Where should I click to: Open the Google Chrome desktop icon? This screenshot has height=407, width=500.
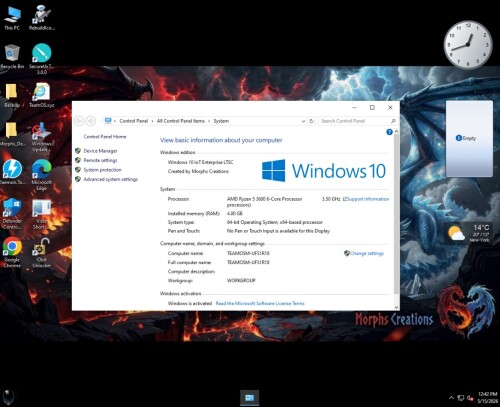(x=12, y=252)
